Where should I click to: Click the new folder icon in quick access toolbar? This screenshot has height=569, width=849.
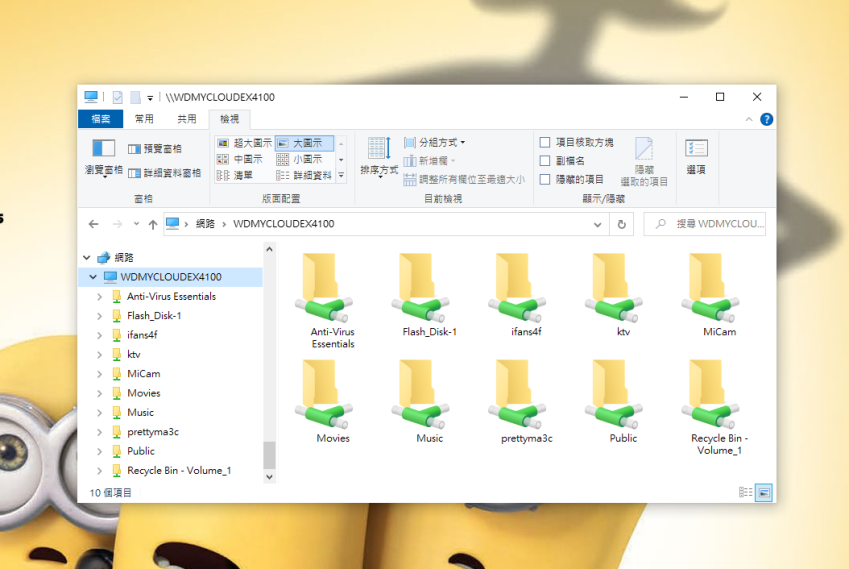pyautogui.click(x=135, y=97)
